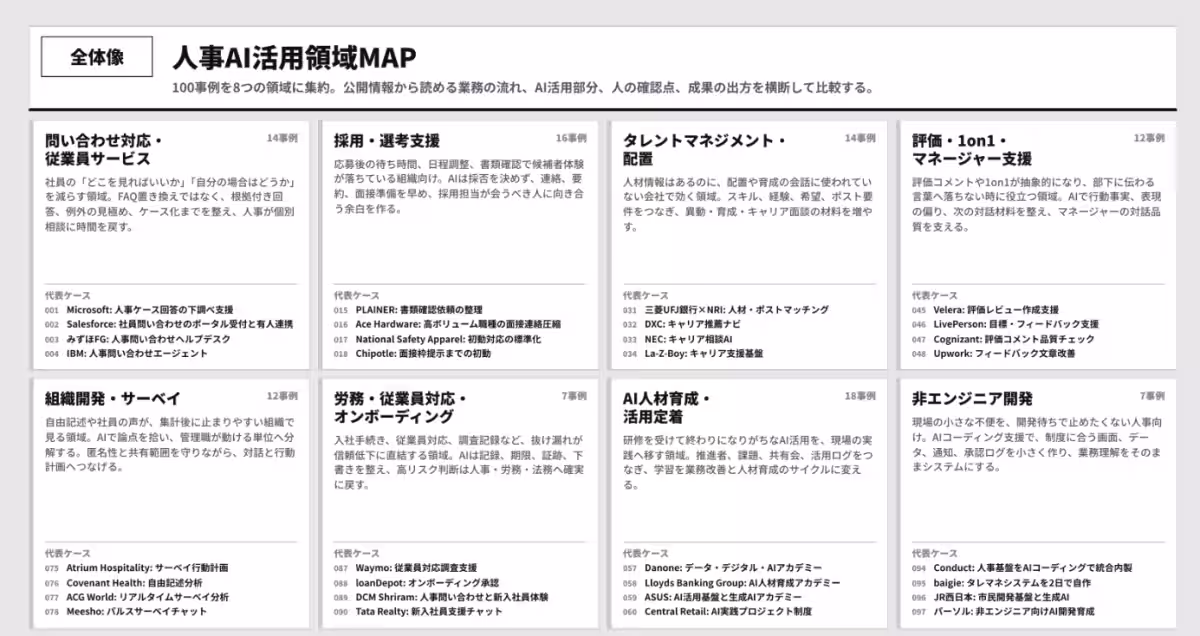Screen dimensions: 1200x636
Task: Select case 015 PLAINER: 書類確認依頼の整理
Action: coord(408,310)
